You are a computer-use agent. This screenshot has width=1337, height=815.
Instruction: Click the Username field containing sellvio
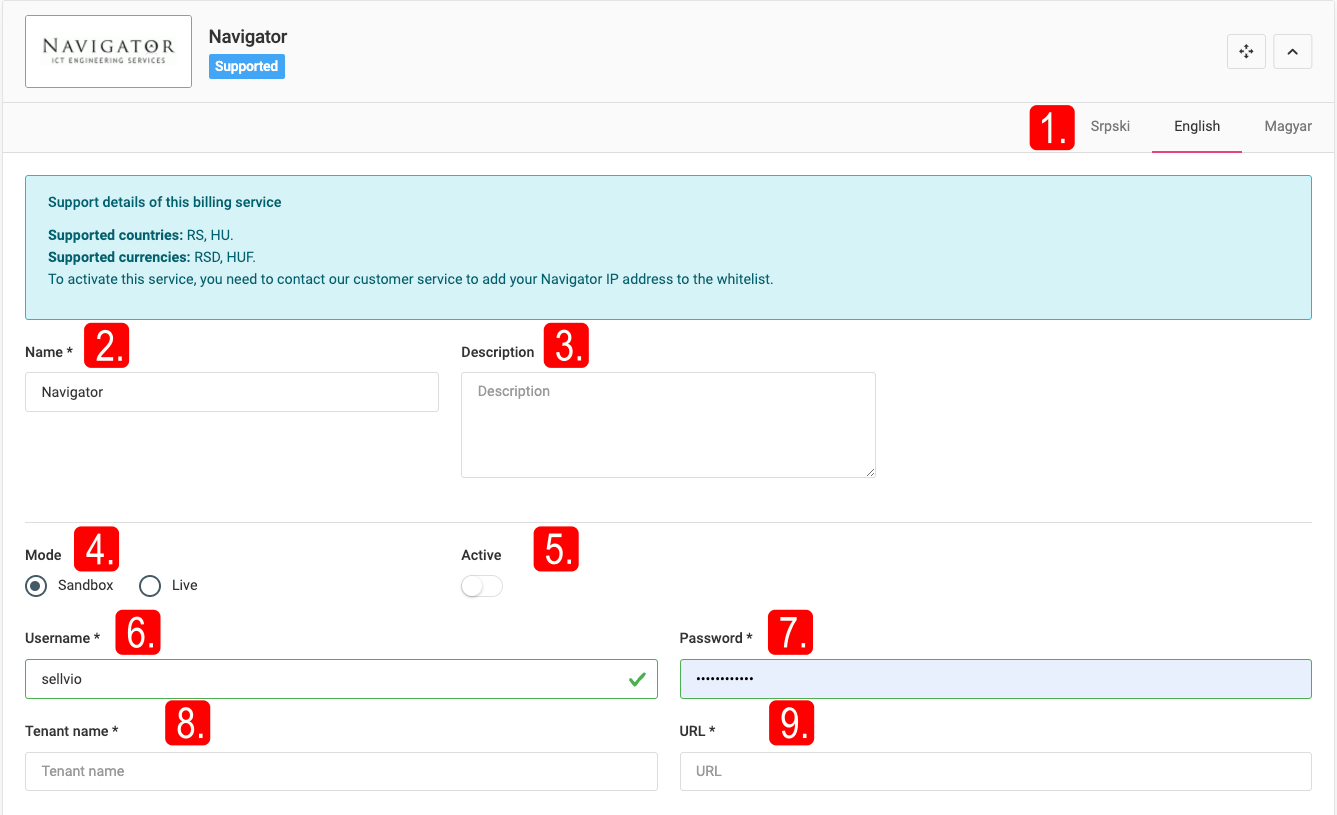(x=320, y=679)
